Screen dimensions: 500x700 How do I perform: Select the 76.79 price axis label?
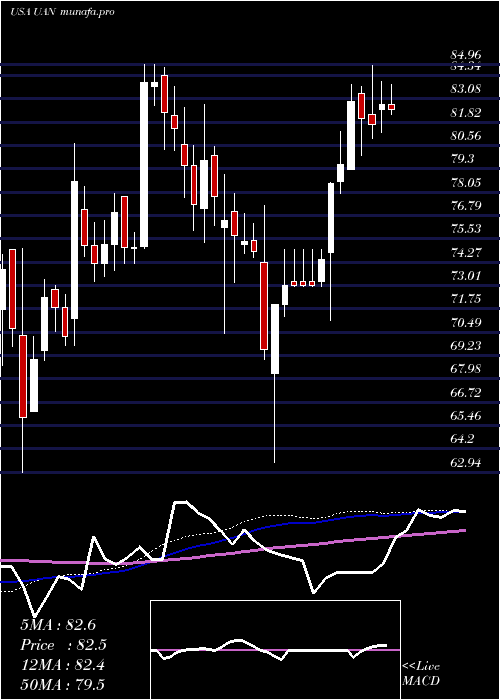pyautogui.click(x=466, y=205)
